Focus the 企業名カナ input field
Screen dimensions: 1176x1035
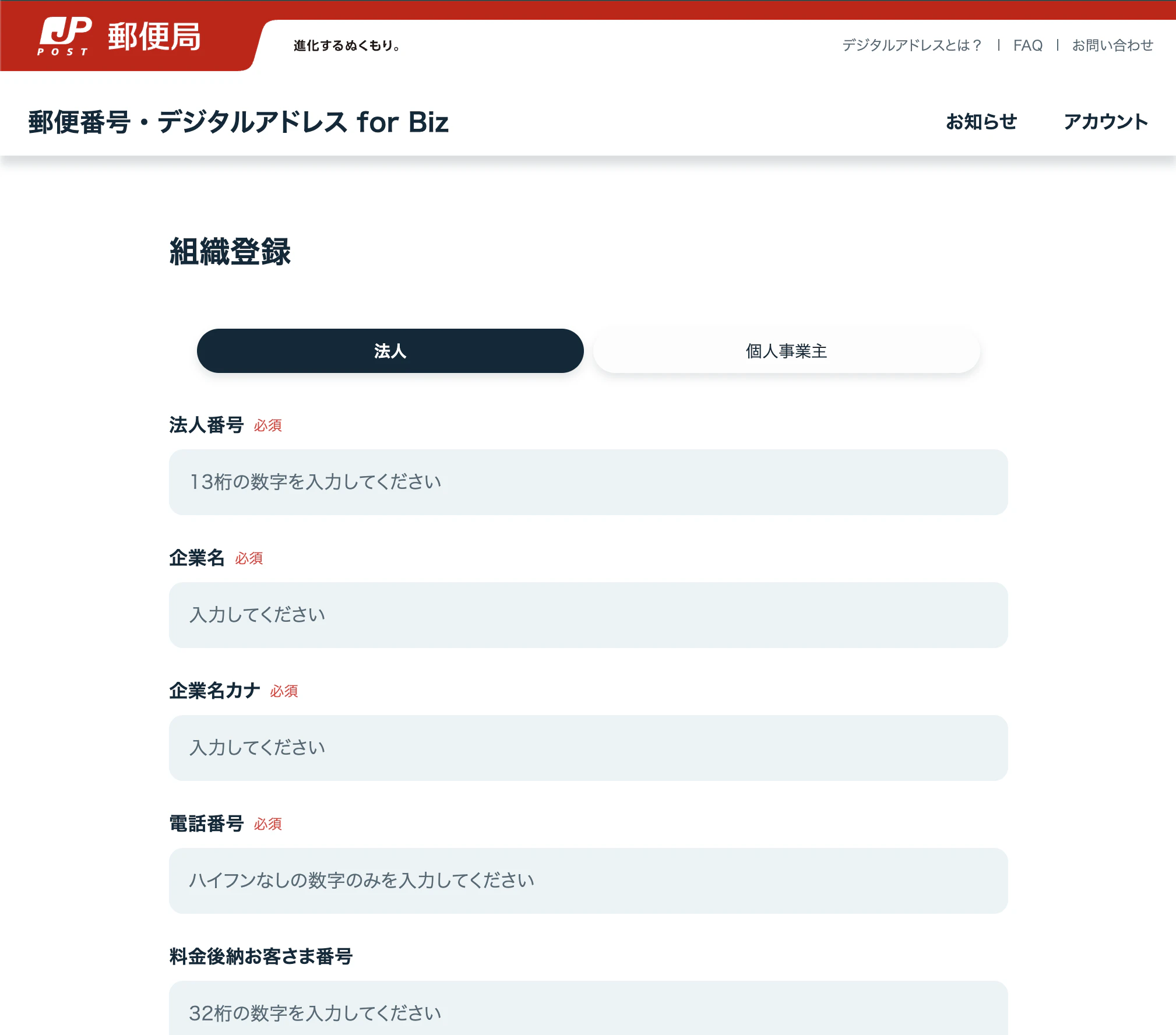point(589,748)
